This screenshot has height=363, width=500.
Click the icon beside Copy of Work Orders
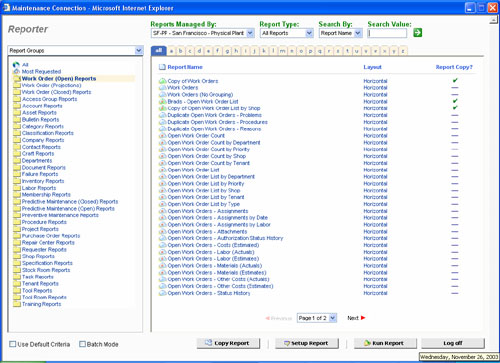[x=162, y=81]
